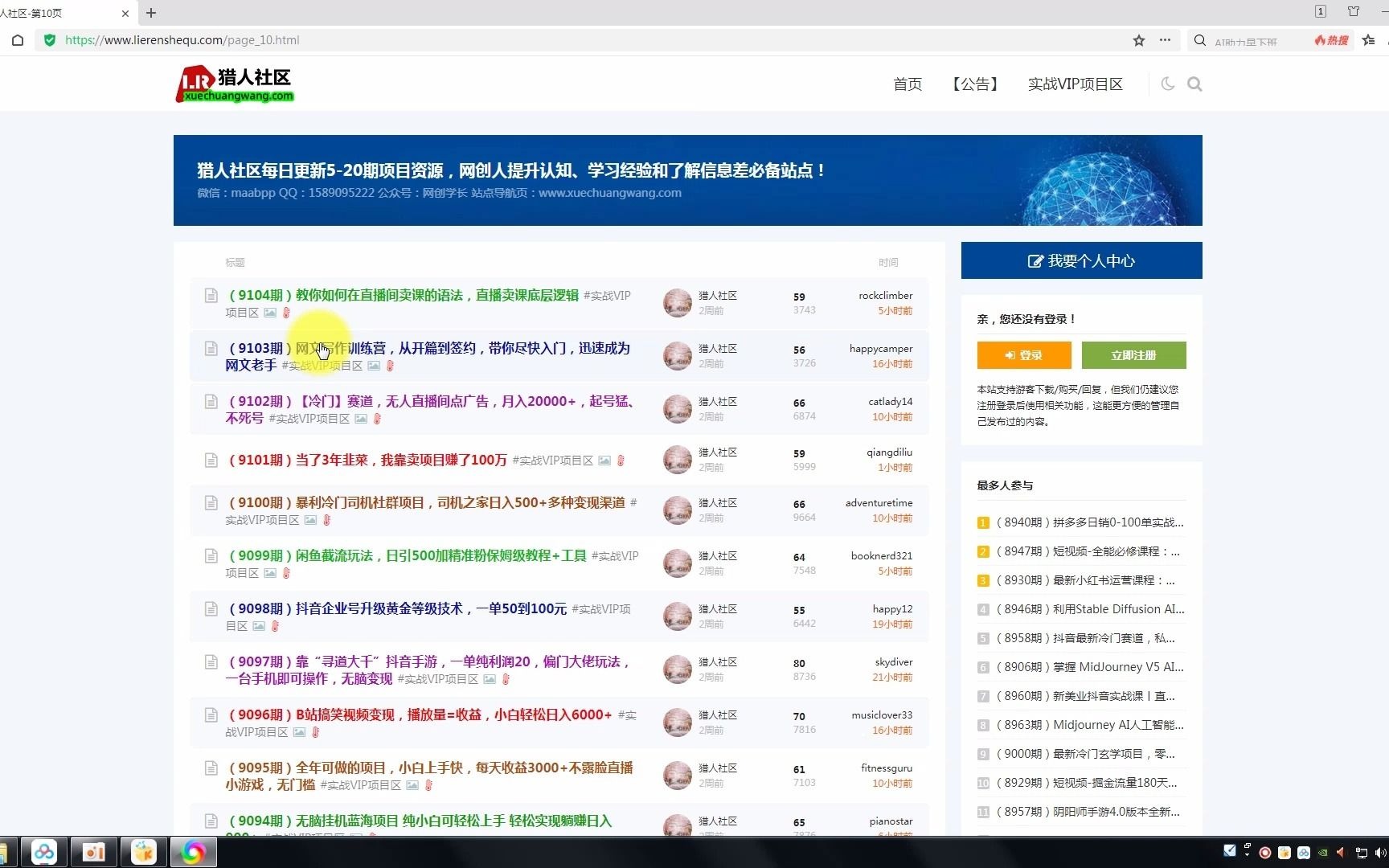Open site search magnifier icon in header
Image resolution: width=1389 pixels, height=868 pixels.
pos(1194,84)
